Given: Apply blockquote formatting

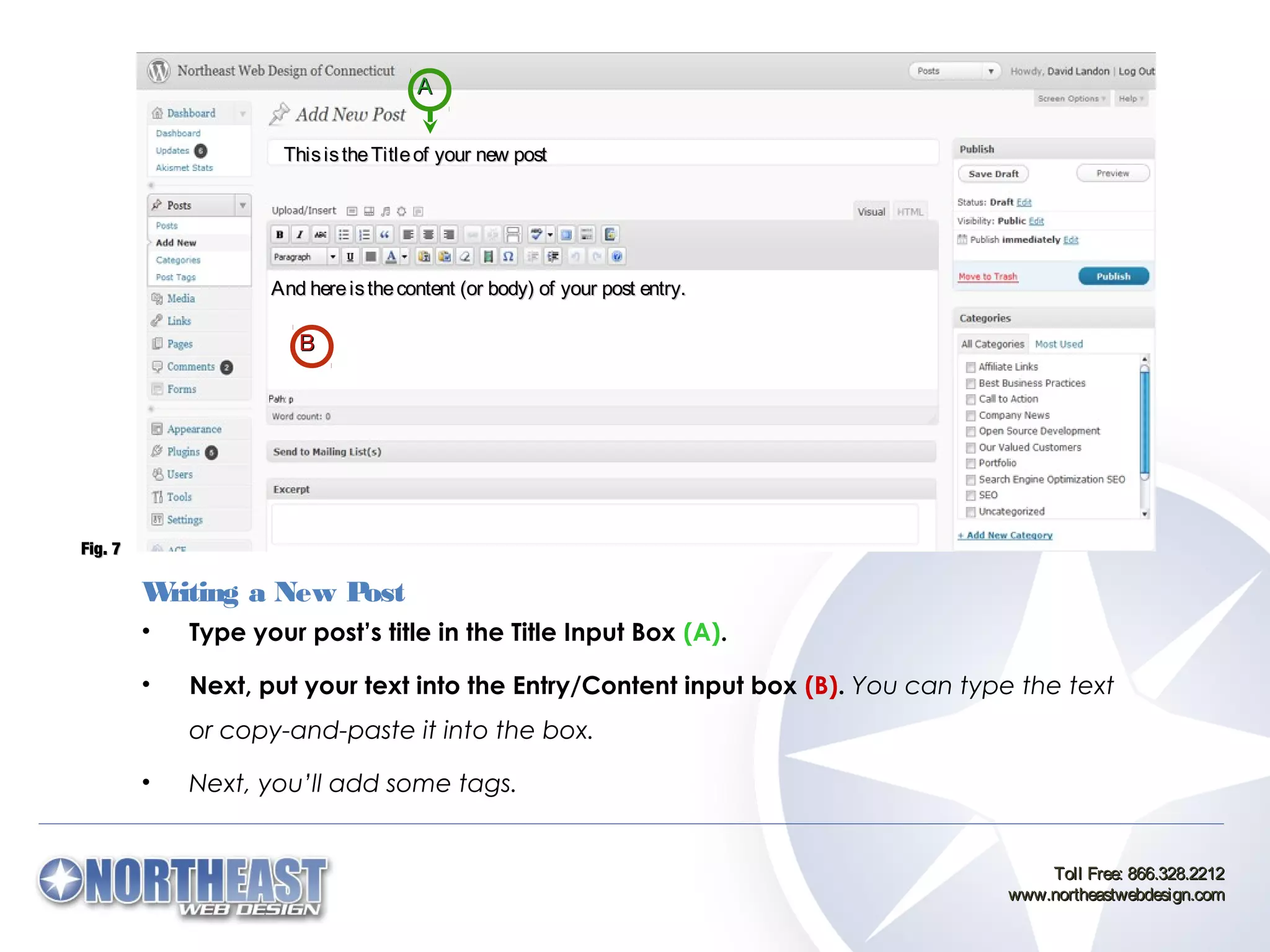Looking at the screenshot, I should click(x=385, y=234).
